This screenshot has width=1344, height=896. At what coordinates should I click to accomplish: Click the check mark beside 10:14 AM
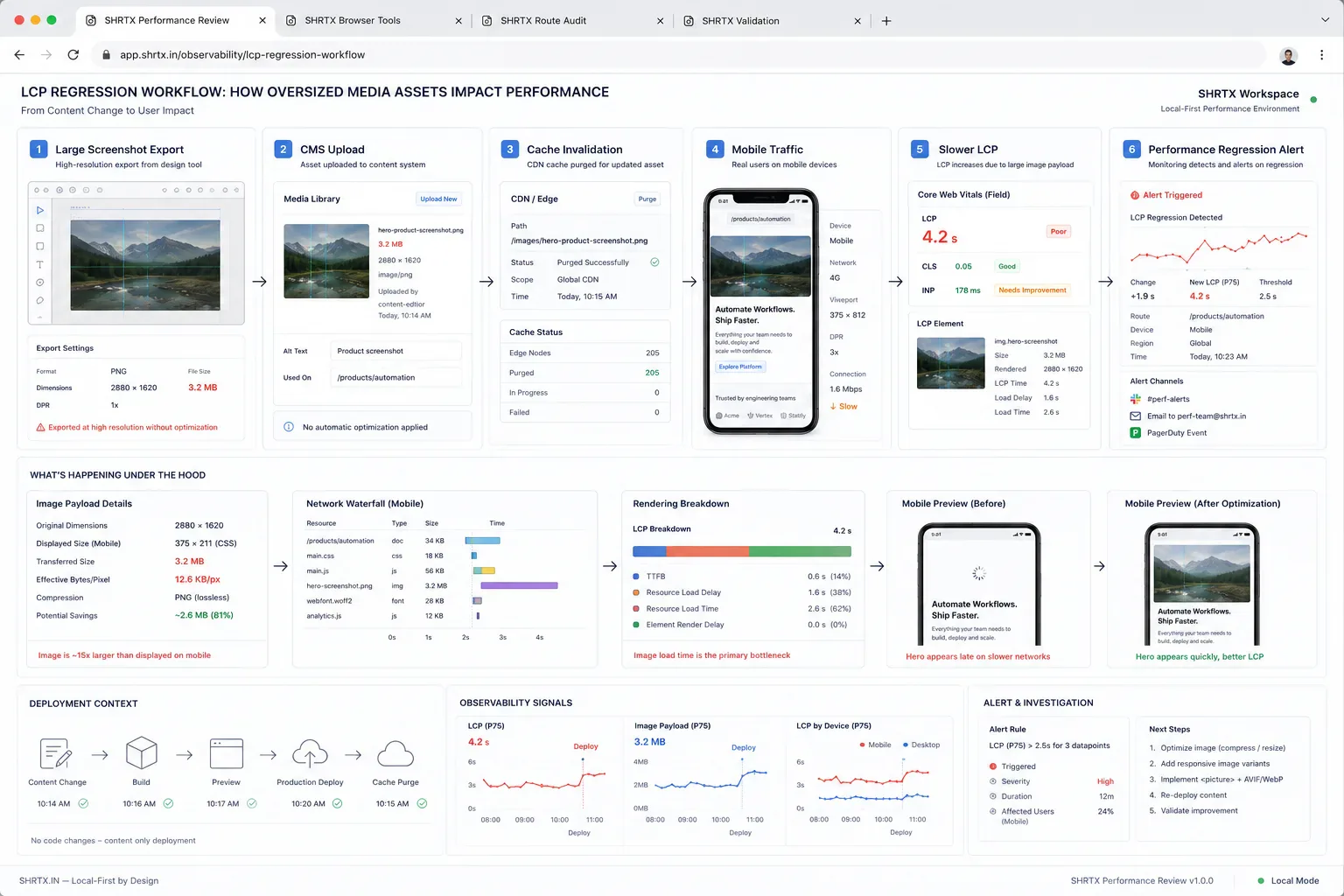tap(83, 803)
